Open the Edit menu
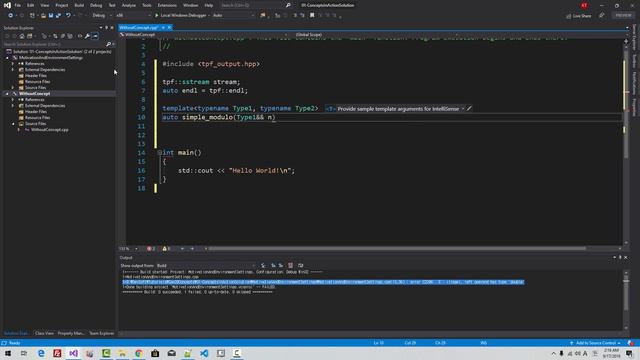 coord(31,5)
